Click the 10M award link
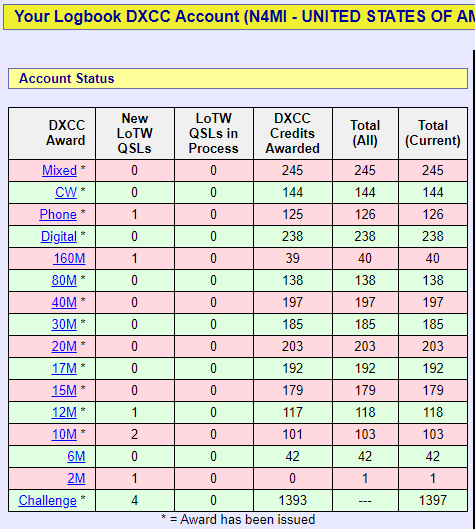 [x=64, y=434]
